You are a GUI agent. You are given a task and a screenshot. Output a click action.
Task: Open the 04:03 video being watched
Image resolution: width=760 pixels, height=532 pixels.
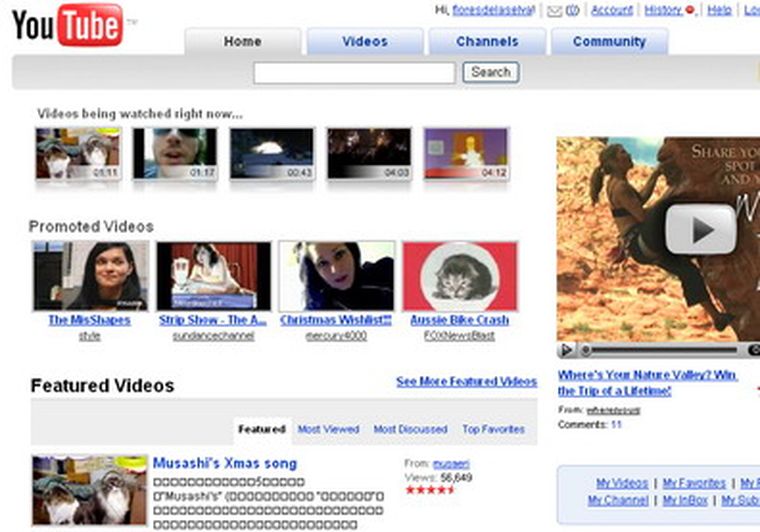pos(369,154)
